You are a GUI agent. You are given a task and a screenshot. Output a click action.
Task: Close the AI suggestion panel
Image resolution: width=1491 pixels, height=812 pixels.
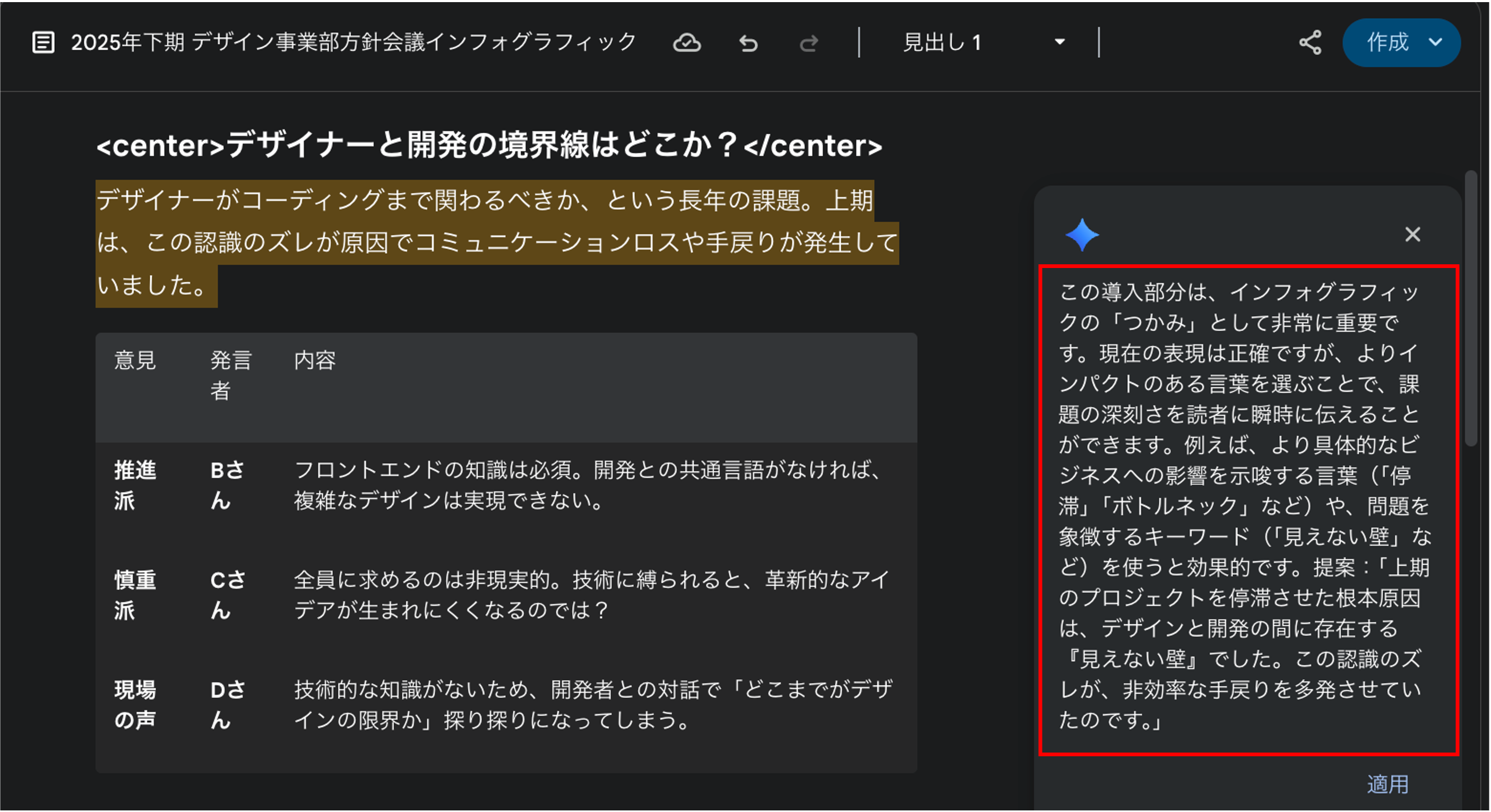point(1412,235)
